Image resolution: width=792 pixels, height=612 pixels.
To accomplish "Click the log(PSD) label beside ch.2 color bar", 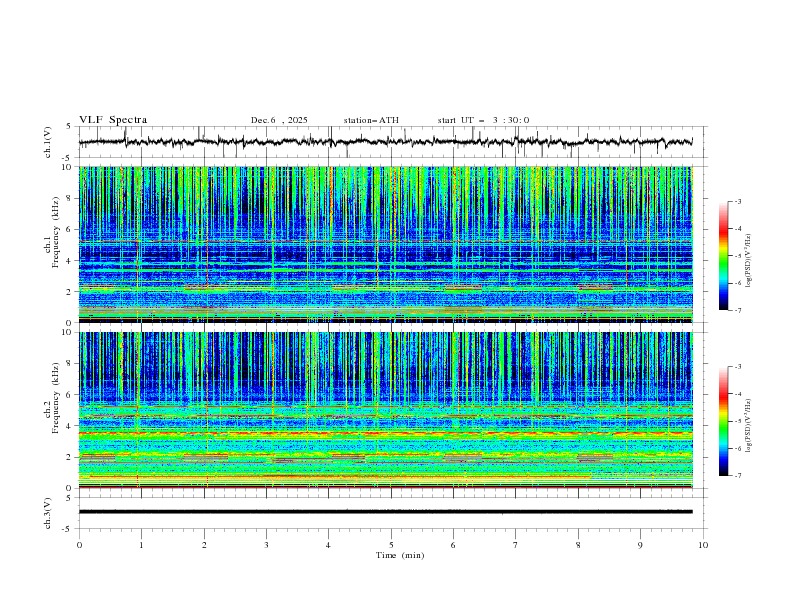I will click(x=749, y=426).
